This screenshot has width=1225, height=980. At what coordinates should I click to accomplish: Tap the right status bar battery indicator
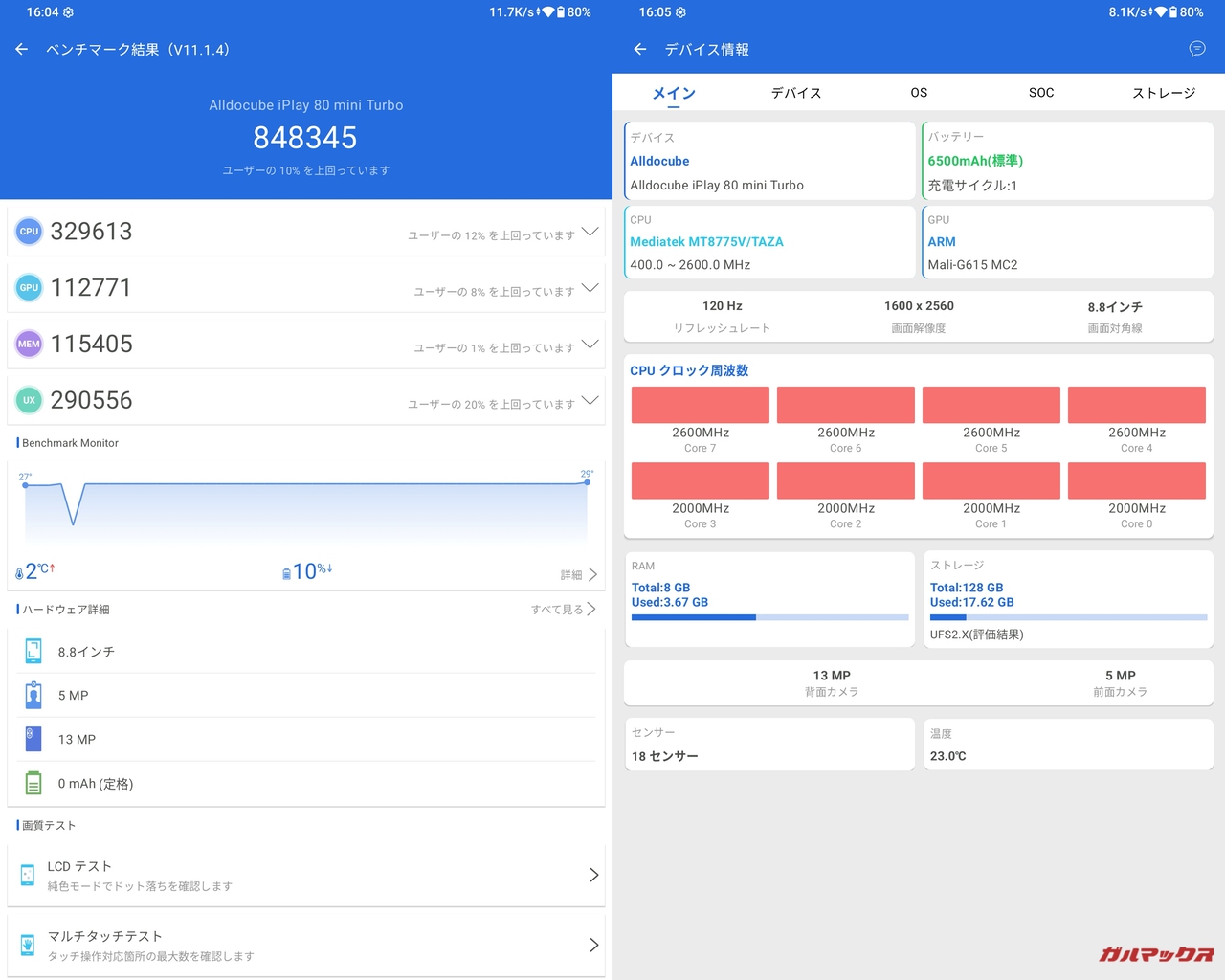[x=1172, y=12]
